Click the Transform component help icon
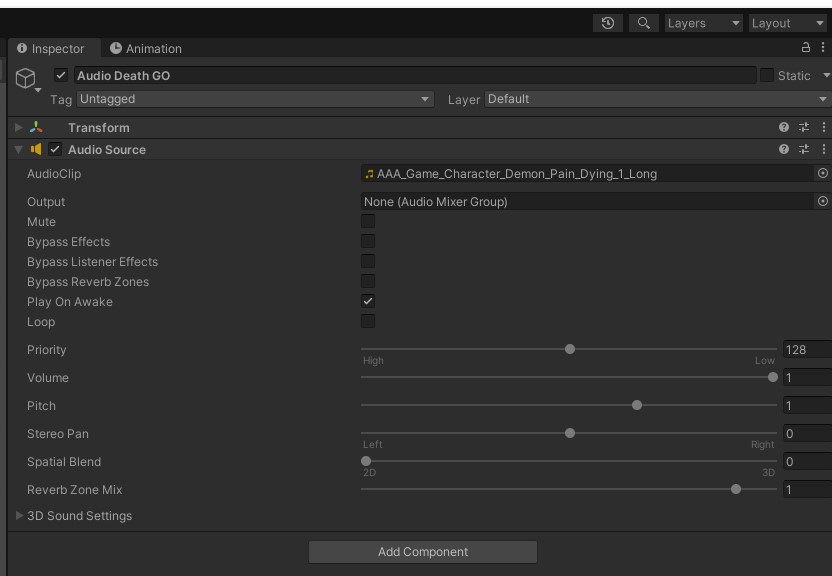Viewport: 832px width, 576px height. tap(786, 128)
